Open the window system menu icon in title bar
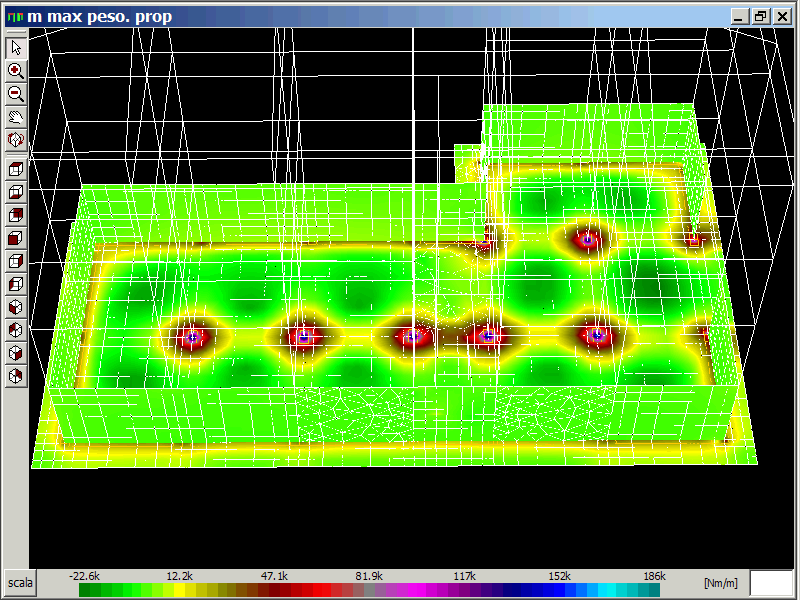The width and height of the screenshot is (800, 600). click(x=13, y=16)
